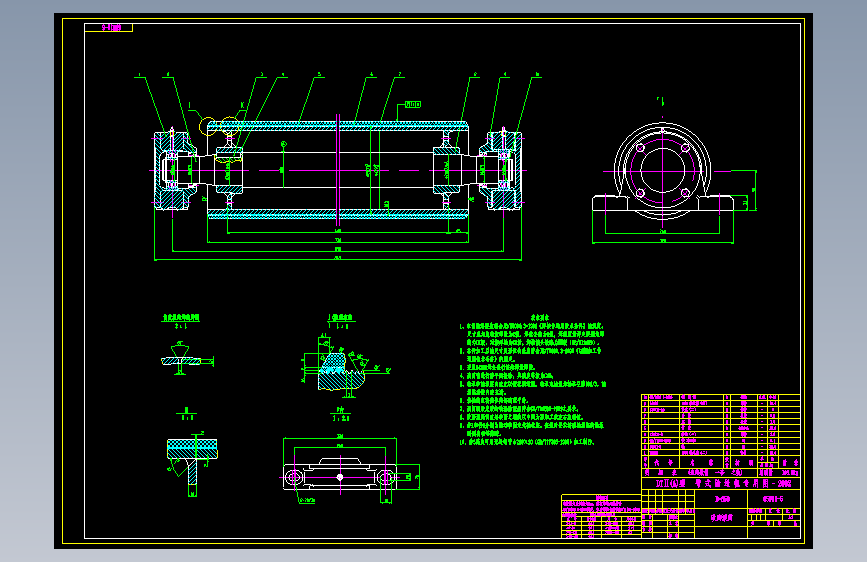Select the vertical magenta center break line on roller
The image size is (867, 562).
click(x=338, y=170)
